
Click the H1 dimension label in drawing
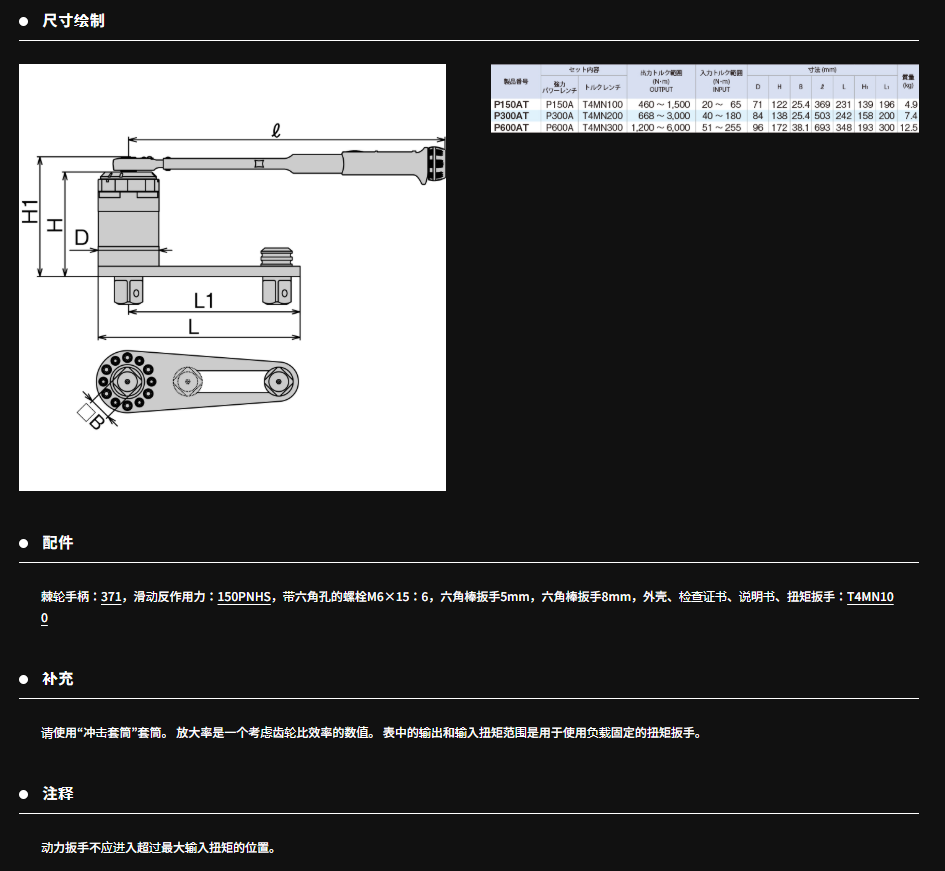[x=31, y=212]
